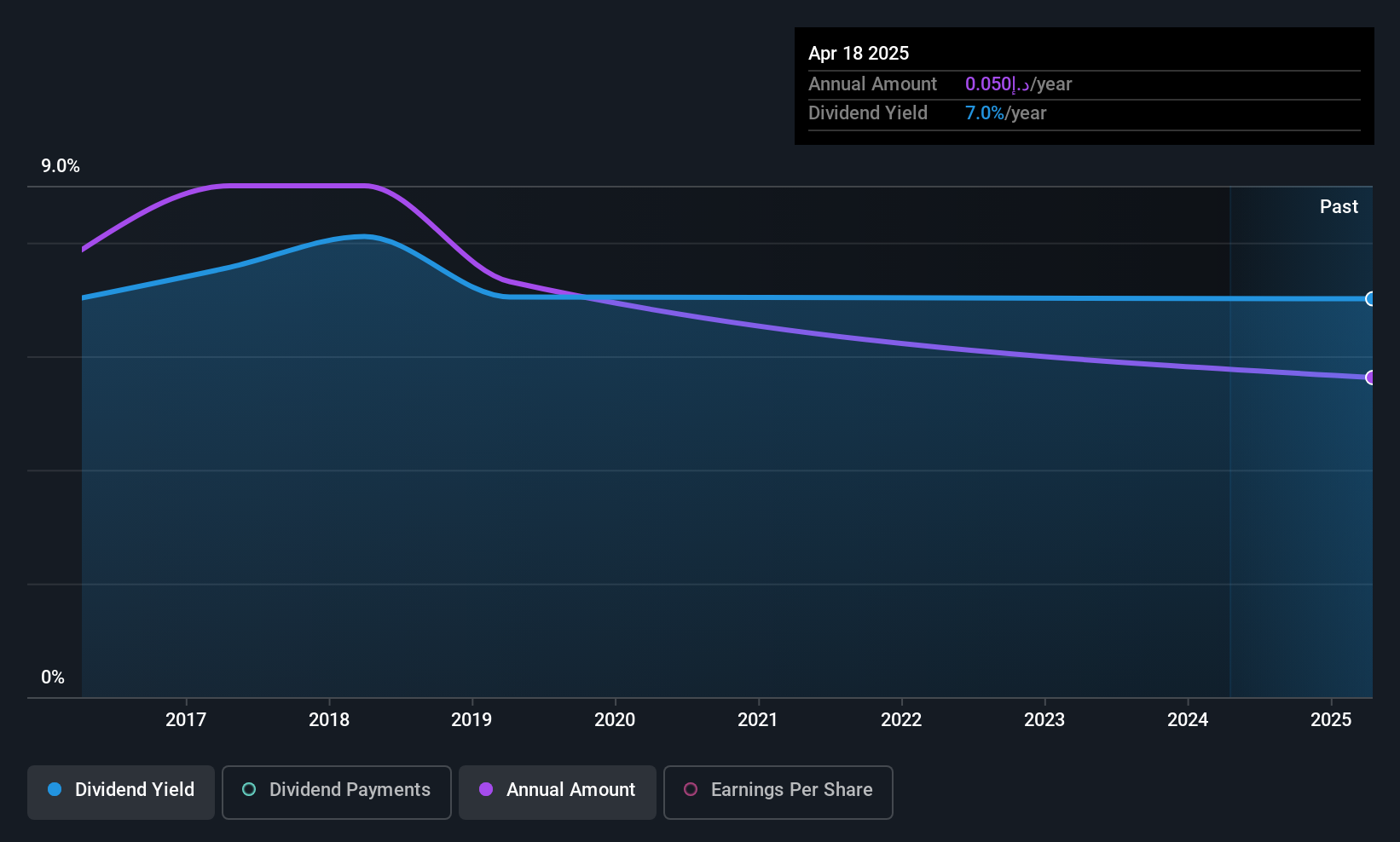Click the 7.0%/year dividend yield value
Viewport: 1400px width, 842px height.
pyautogui.click(x=1005, y=113)
